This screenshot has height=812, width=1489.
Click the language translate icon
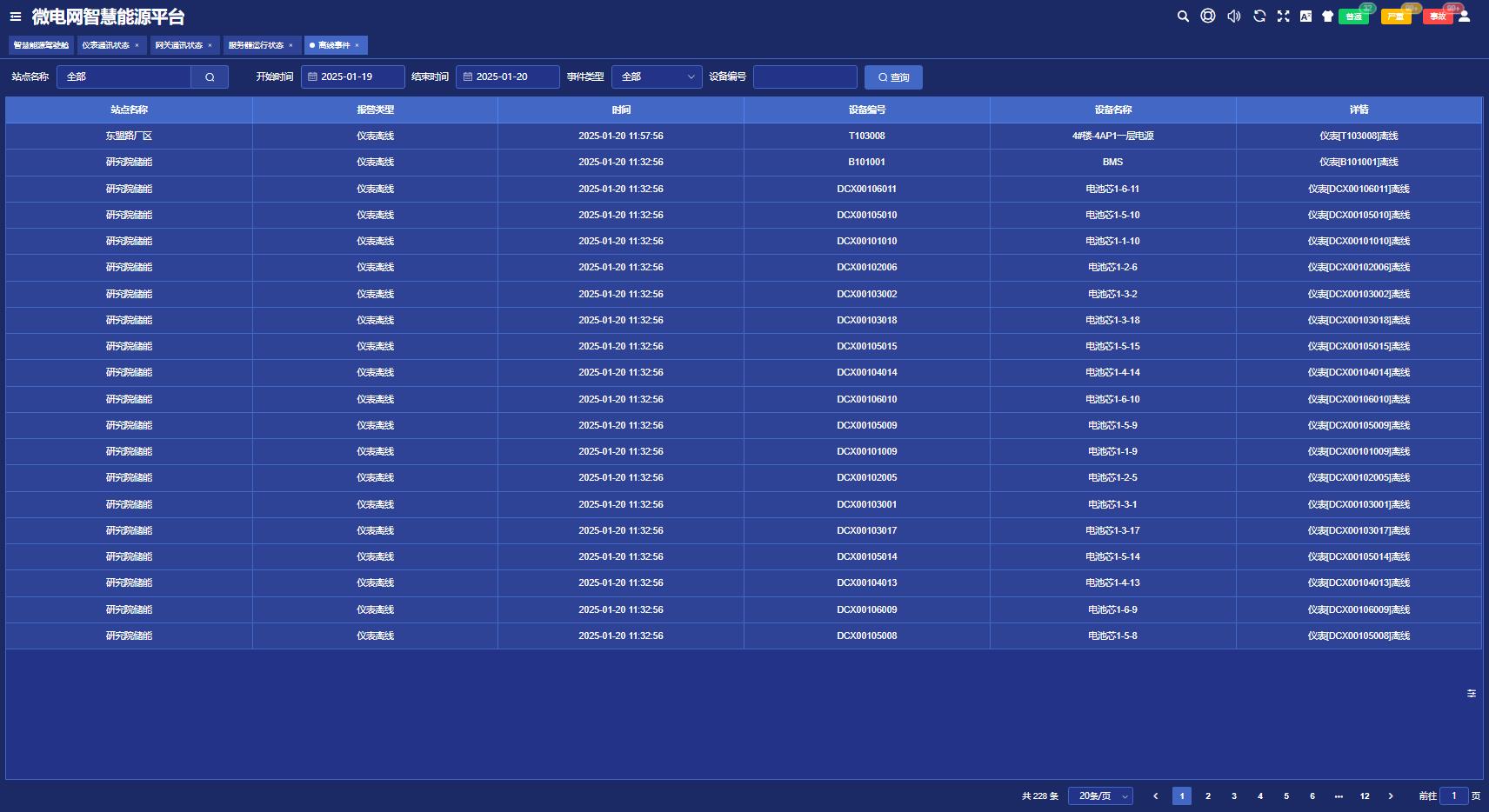1305,17
